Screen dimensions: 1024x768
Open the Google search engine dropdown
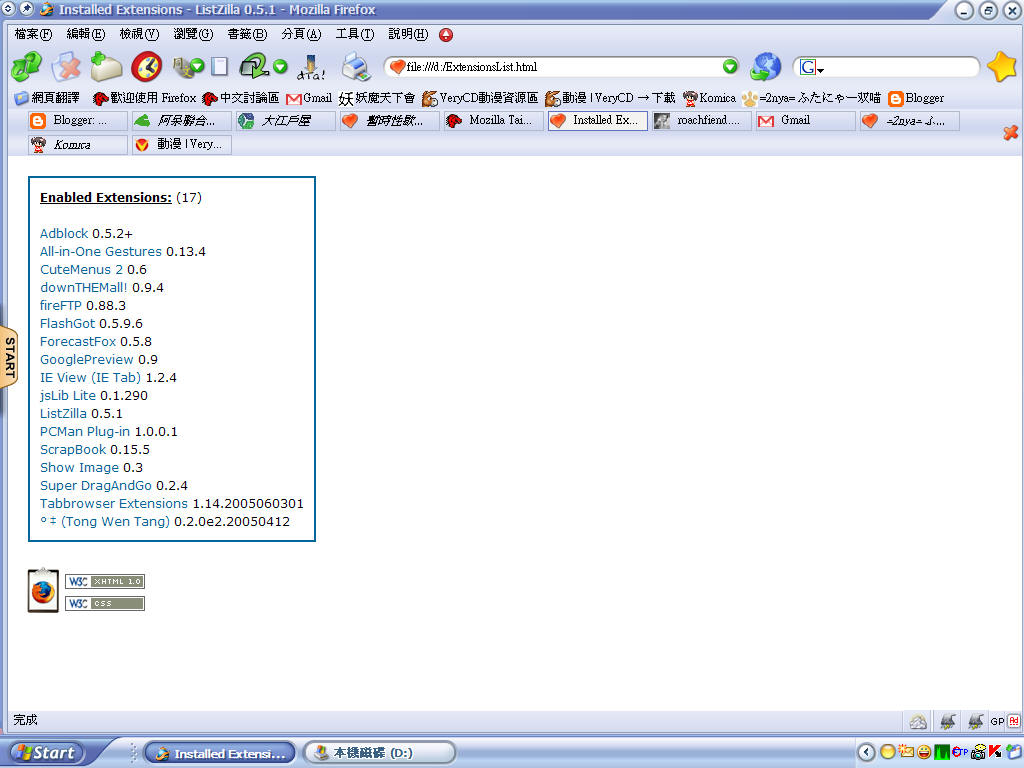coord(811,68)
